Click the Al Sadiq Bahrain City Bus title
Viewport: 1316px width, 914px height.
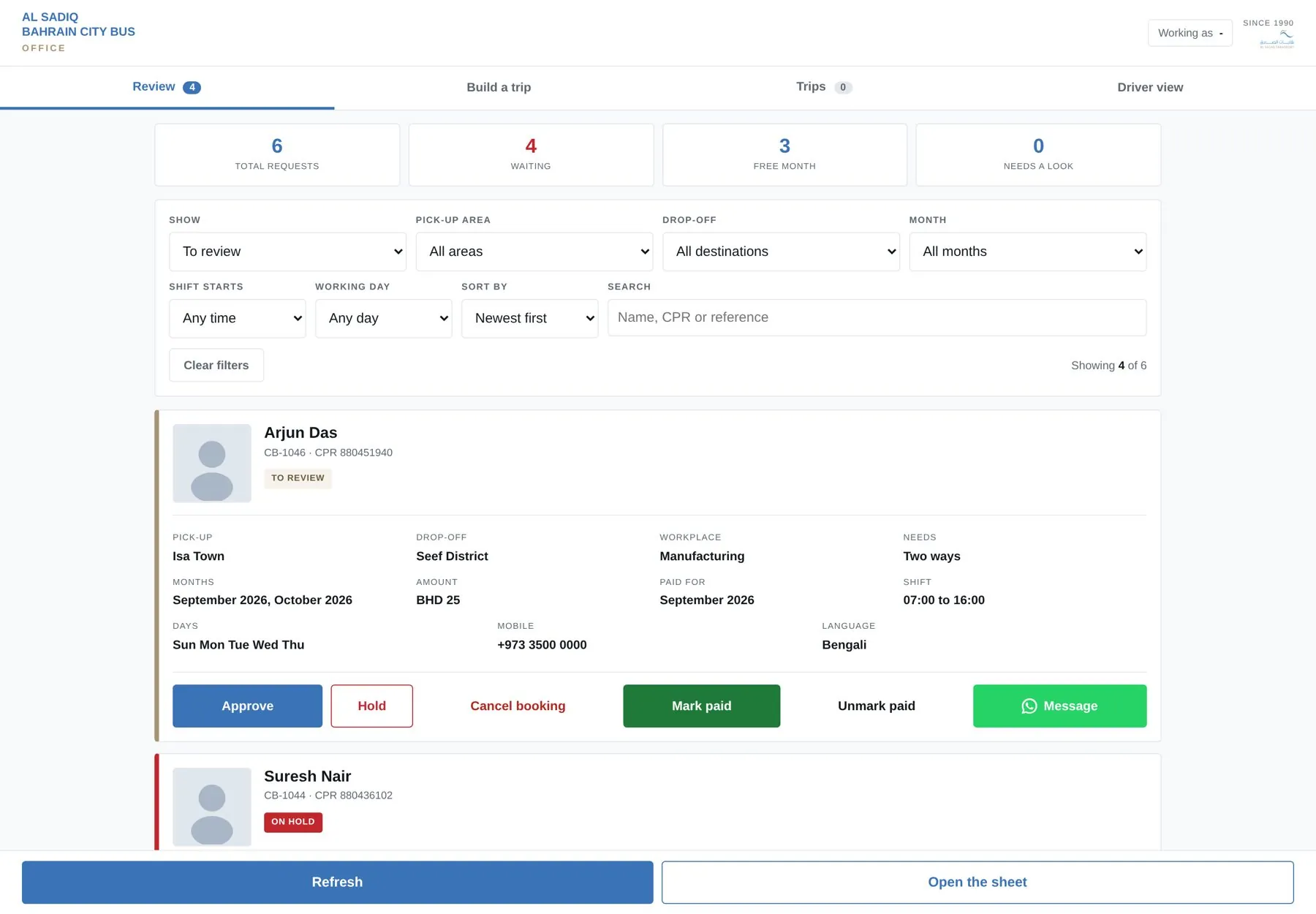click(78, 25)
